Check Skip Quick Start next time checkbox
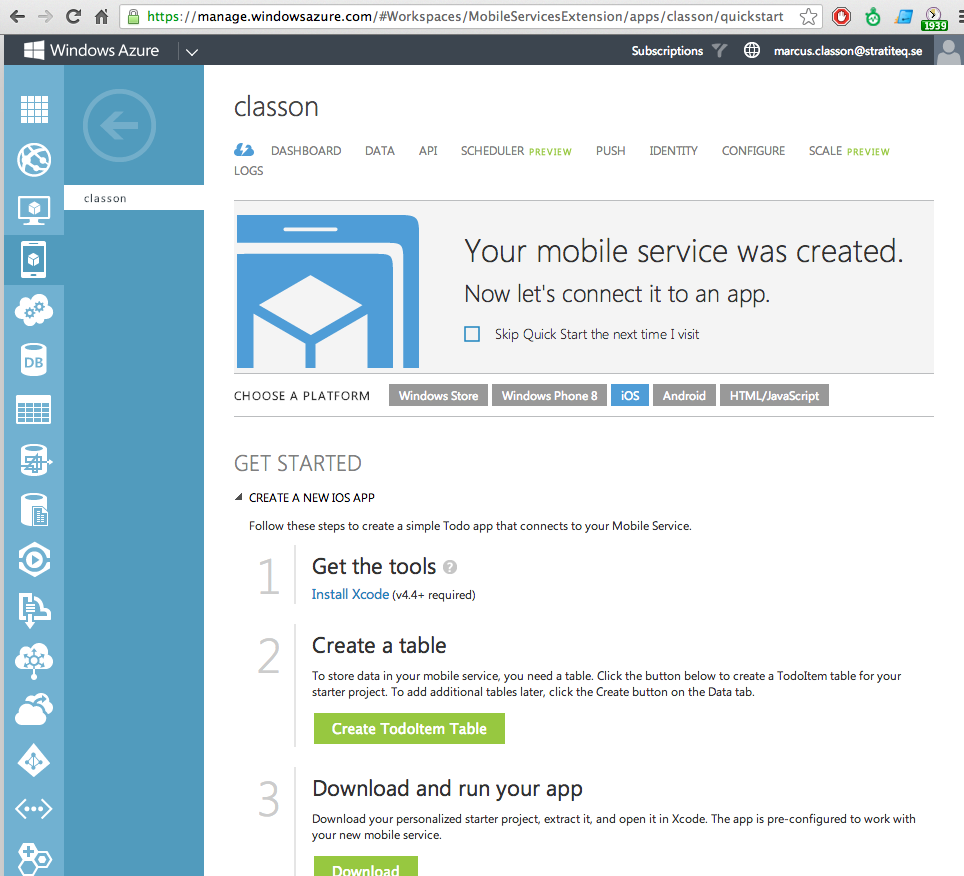The height and width of the screenshot is (876, 964). [472, 334]
